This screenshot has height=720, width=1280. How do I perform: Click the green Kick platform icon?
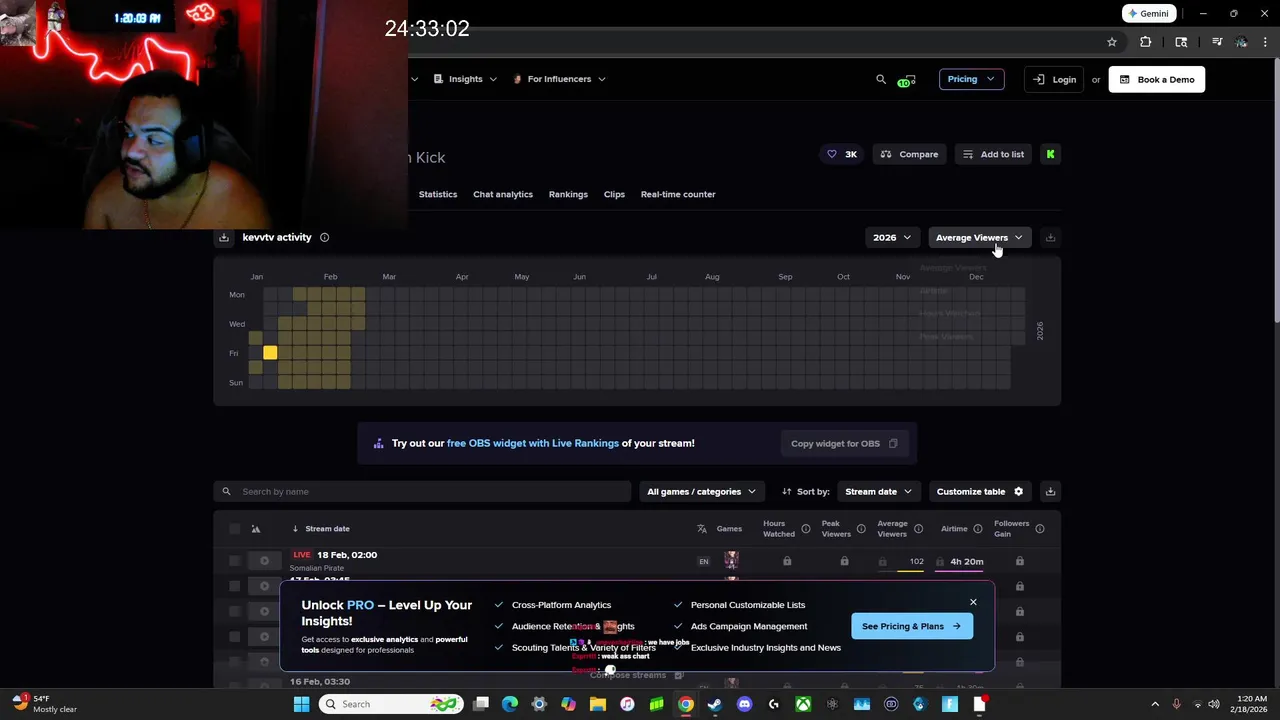tap(1050, 154)
